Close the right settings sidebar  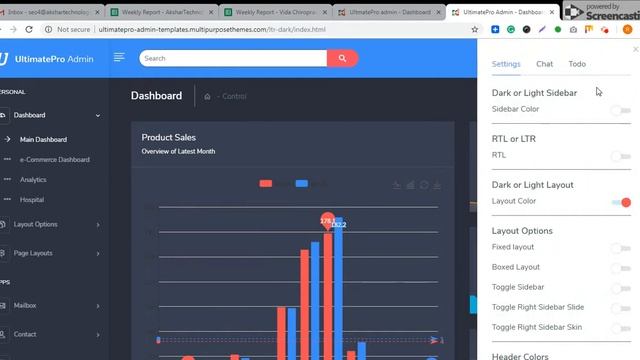(636, 49)
